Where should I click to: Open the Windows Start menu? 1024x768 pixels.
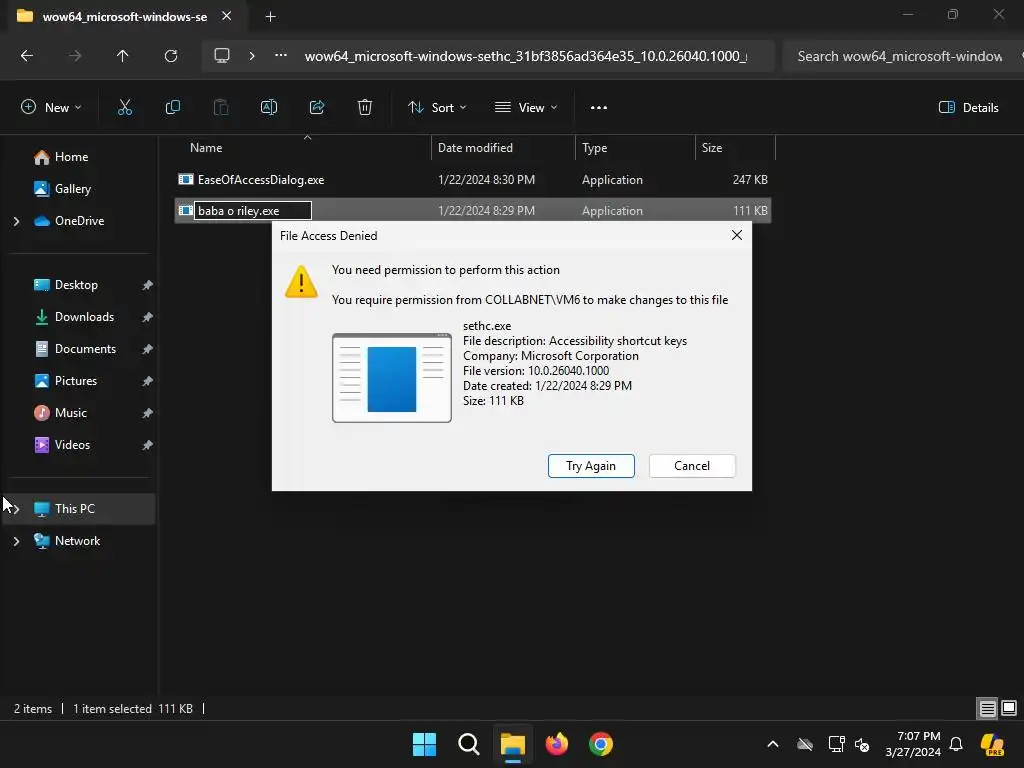pos(424,744)
